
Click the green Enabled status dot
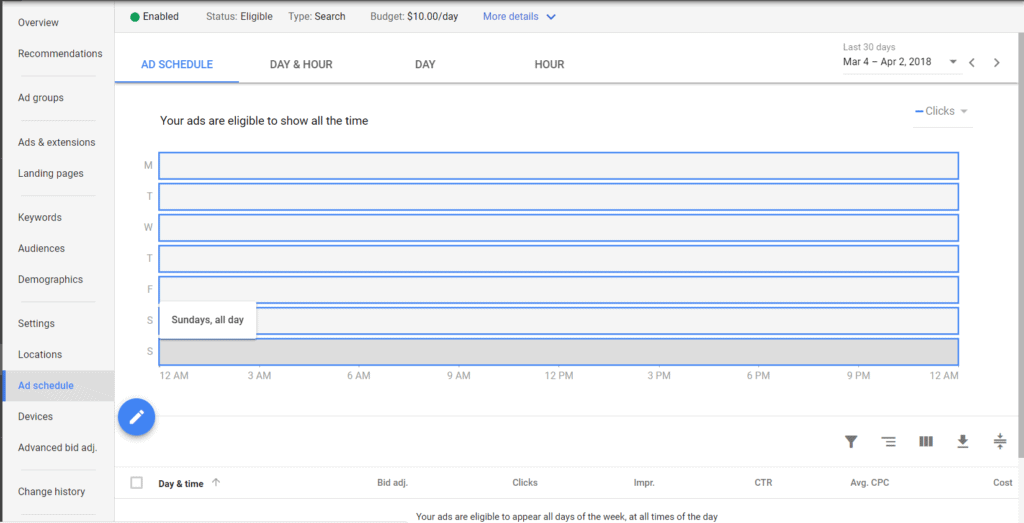(x=135, y=17)
